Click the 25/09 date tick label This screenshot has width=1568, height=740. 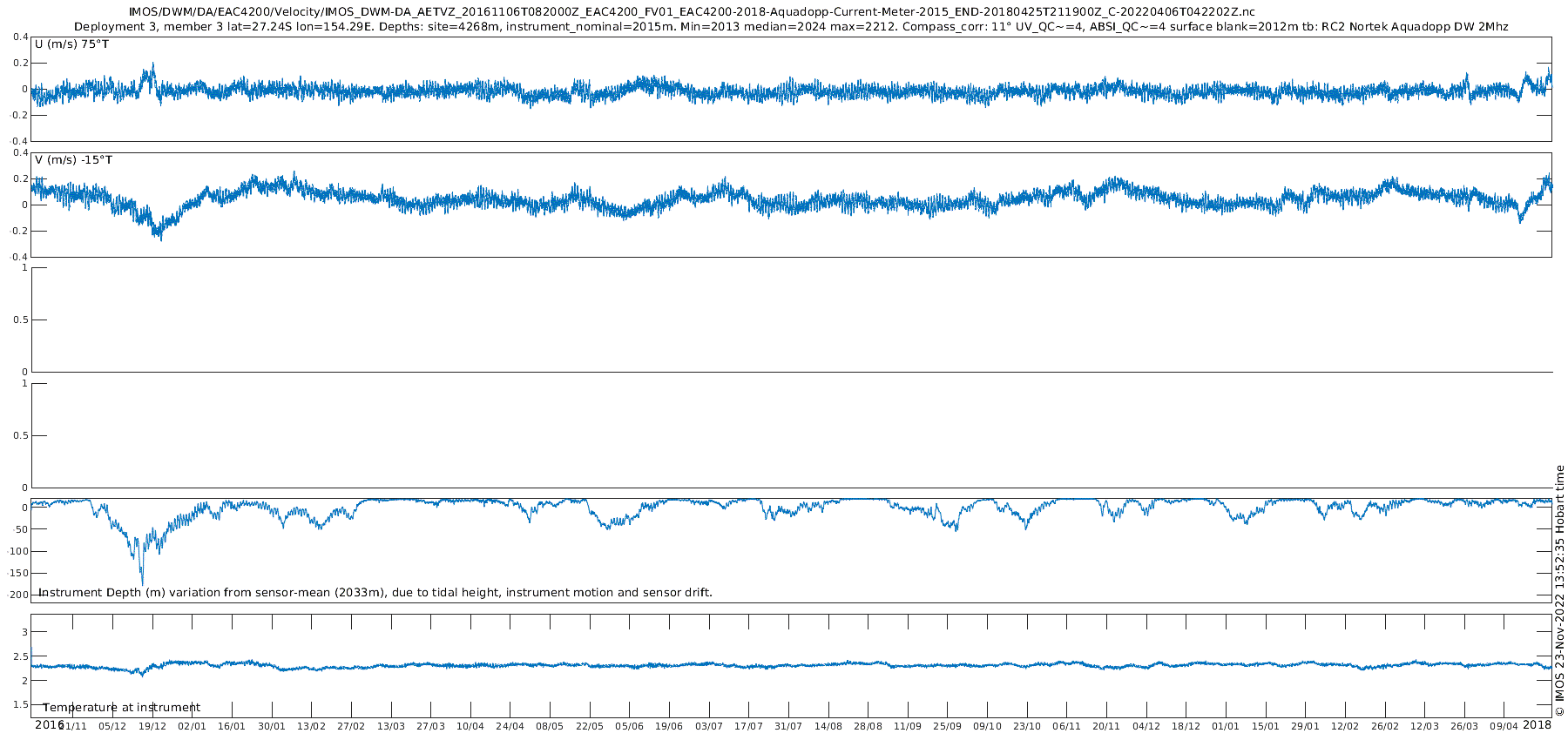pyautogui.click(x=948, y=726)
